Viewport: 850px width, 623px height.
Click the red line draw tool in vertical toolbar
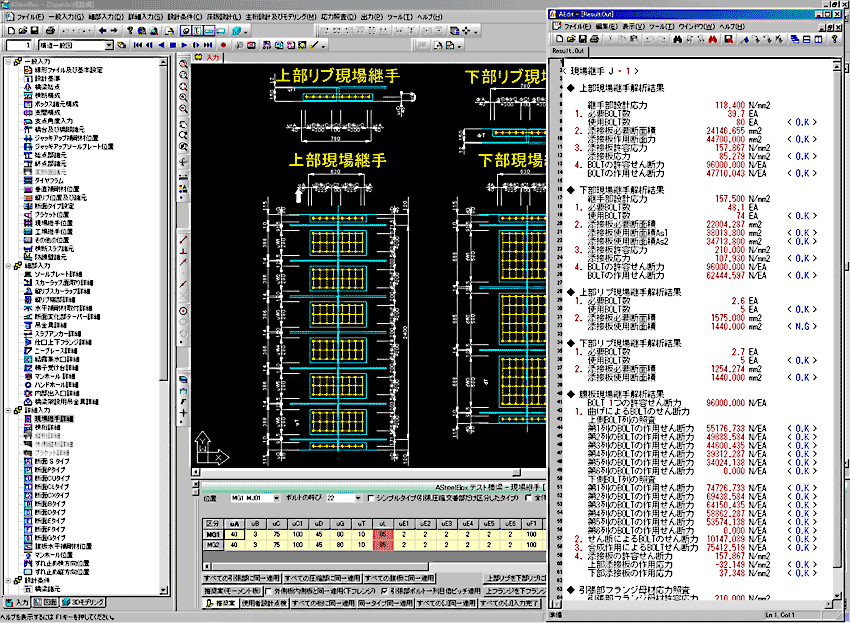[x=184, y=240]
